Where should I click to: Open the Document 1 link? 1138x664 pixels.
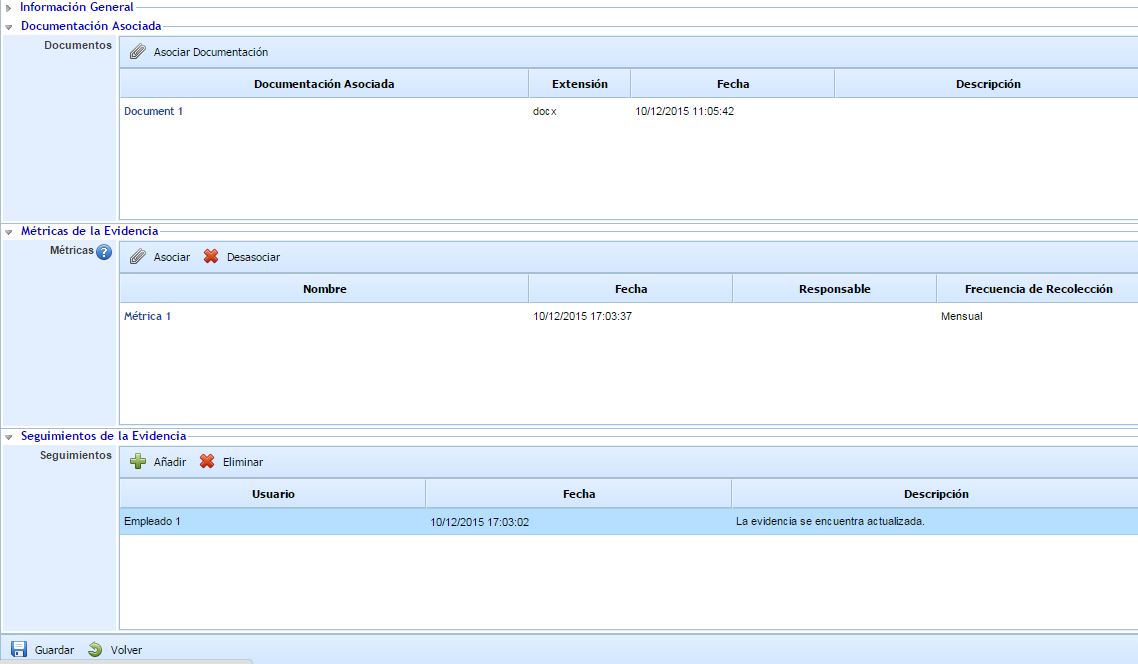pyautogui.click(x=153, y=111)
